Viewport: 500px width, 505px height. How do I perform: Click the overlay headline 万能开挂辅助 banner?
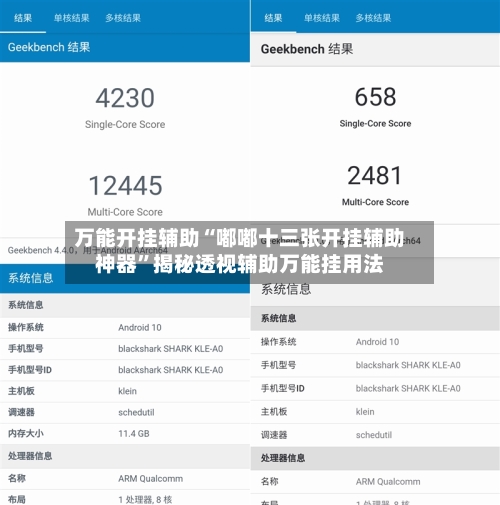tap(249, 252)
